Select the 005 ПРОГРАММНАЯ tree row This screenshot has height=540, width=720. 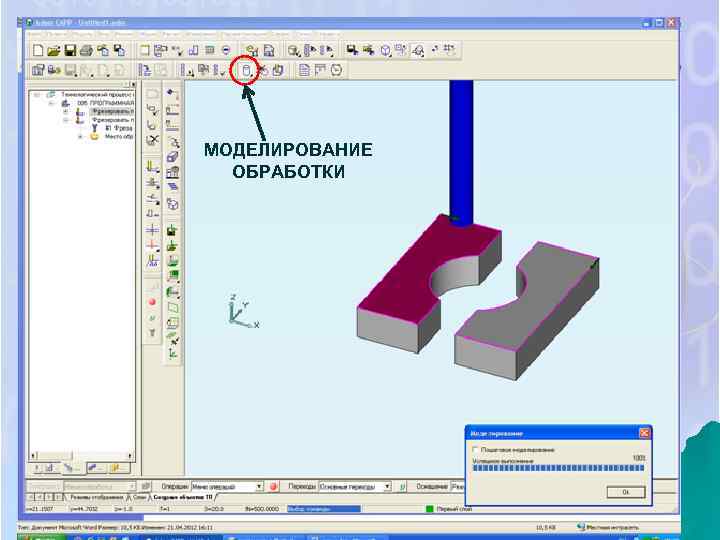(105, 103)
